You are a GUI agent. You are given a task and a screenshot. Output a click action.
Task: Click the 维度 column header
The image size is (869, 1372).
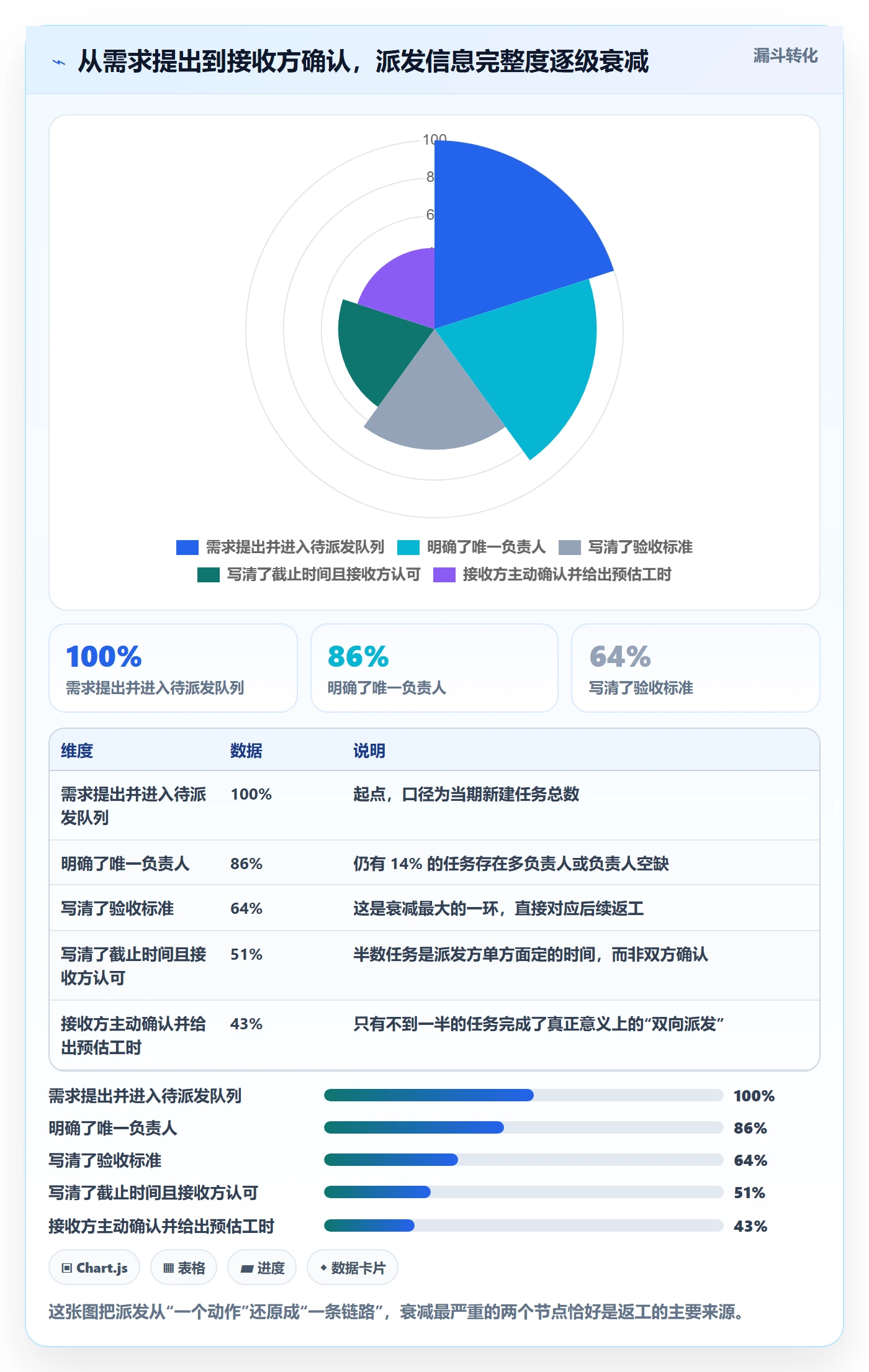pyautogui.click(x=77, y=751)
